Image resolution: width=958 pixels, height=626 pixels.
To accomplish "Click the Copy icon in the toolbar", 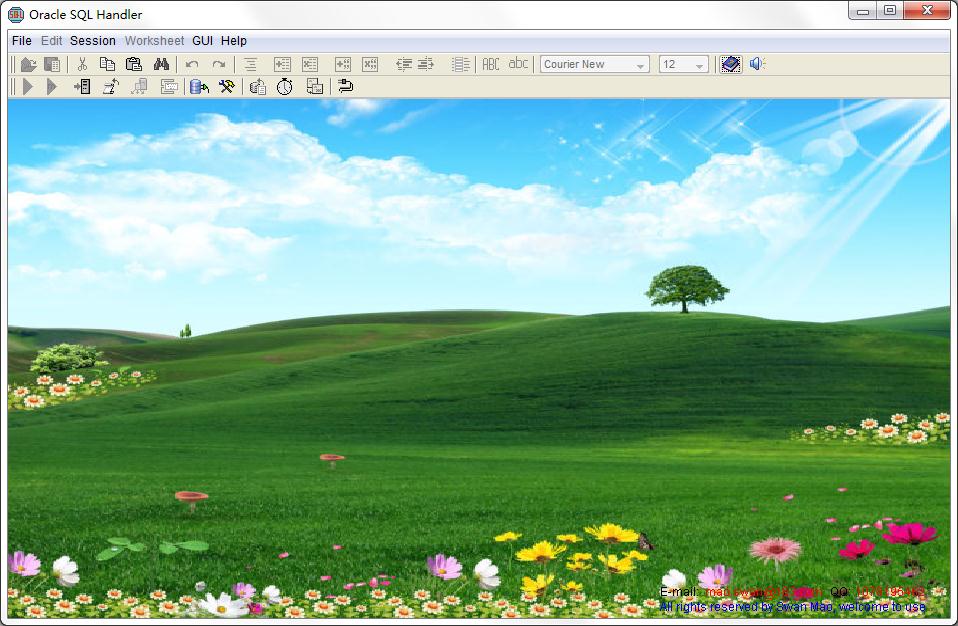I will [x=109, y=63].
